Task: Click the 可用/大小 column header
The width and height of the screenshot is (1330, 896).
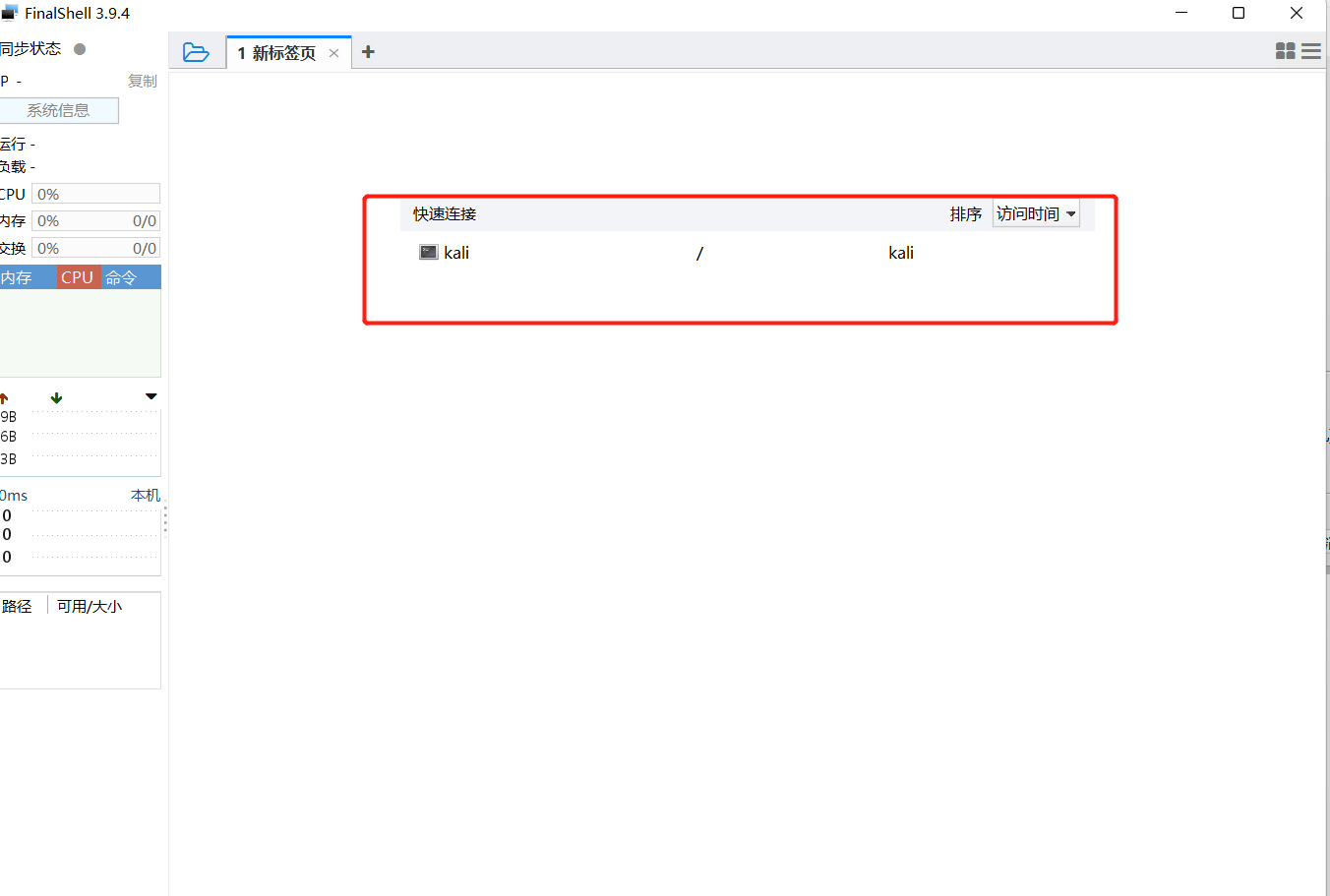Action: (90, 606)
